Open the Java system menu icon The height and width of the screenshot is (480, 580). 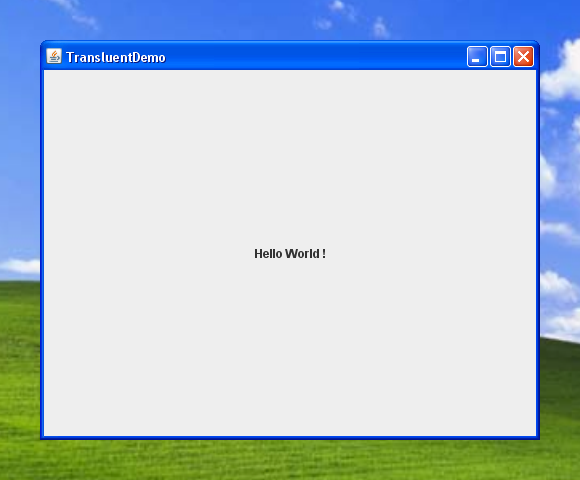pyautogui.click(x=54, y=57)
